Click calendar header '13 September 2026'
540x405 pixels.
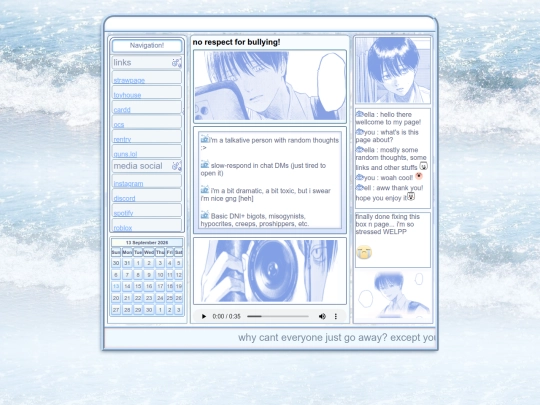point(147,242)
